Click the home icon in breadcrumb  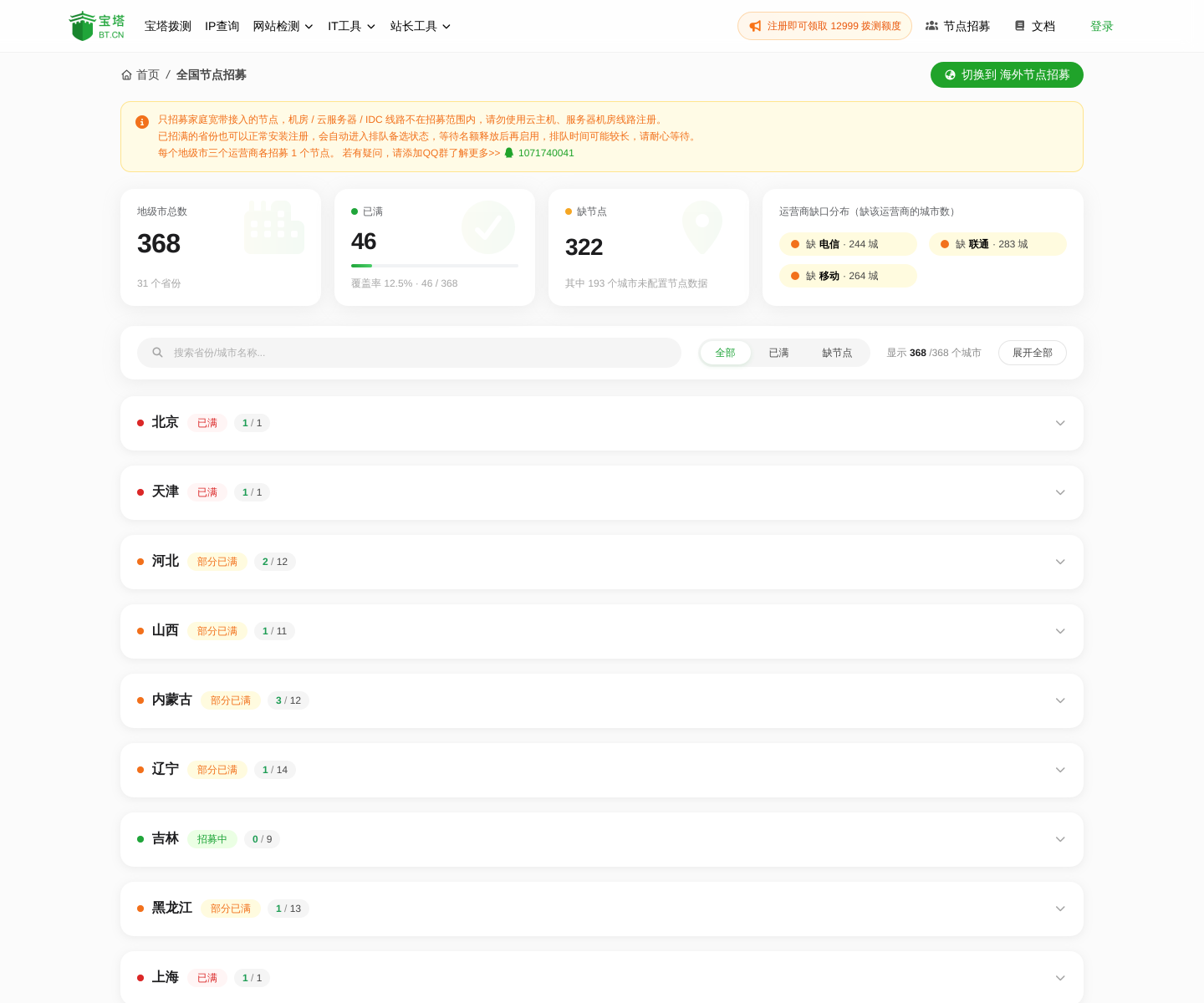point(127,75)
